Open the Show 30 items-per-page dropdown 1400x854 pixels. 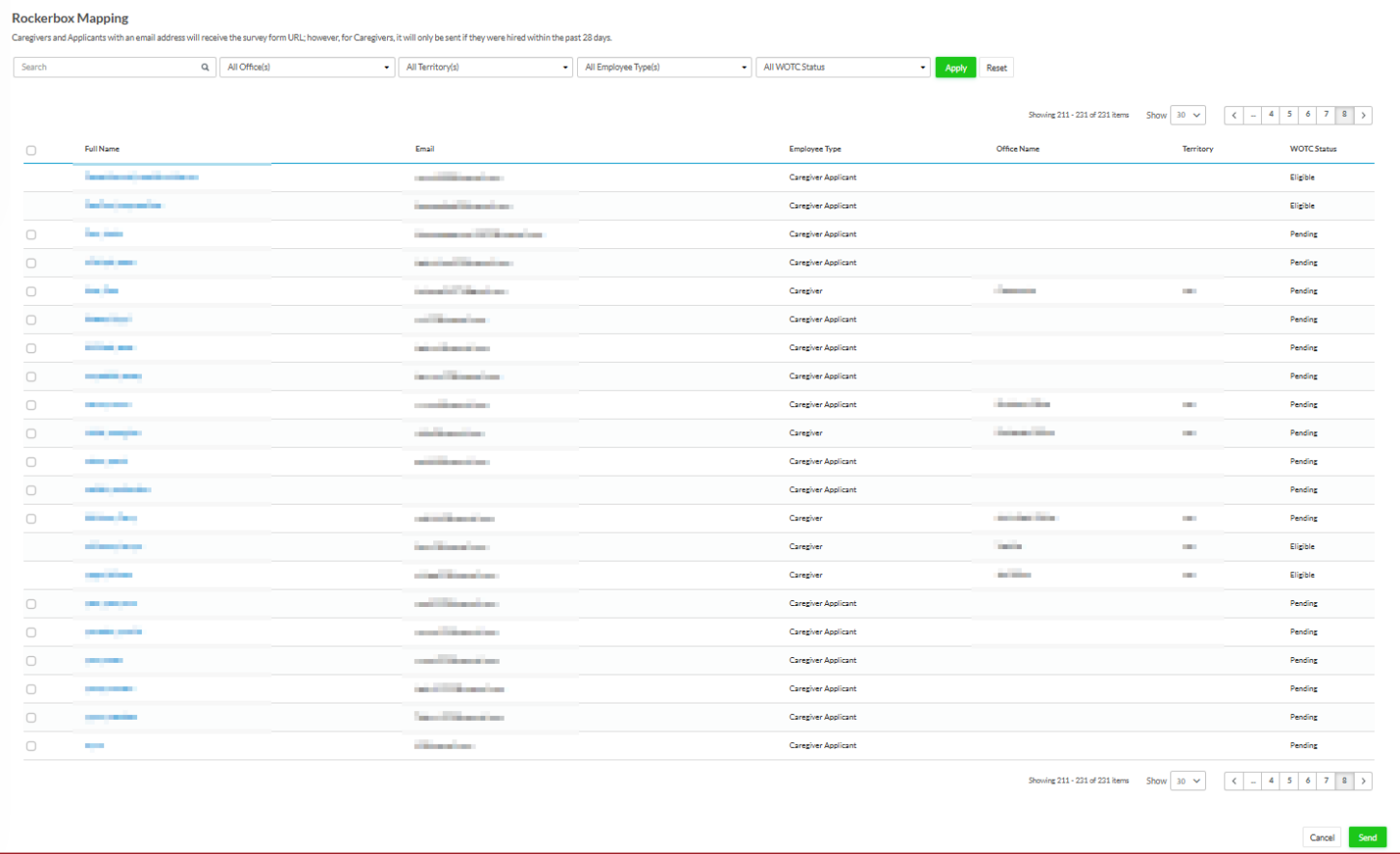coord(1188,114)
